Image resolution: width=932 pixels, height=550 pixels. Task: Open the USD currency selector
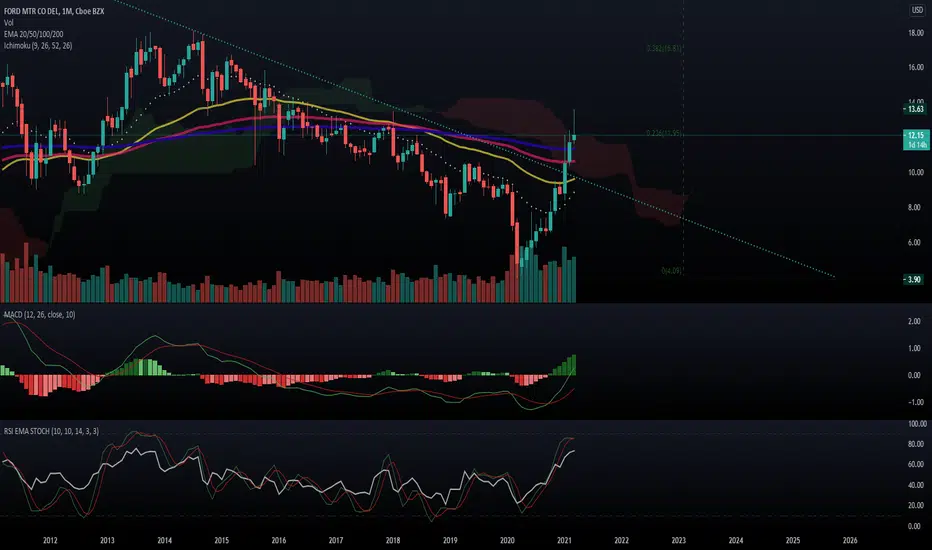[918, 10]
